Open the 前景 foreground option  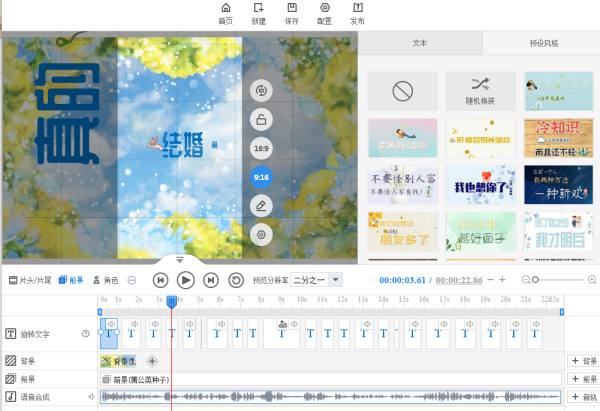(x=71, y=280)
